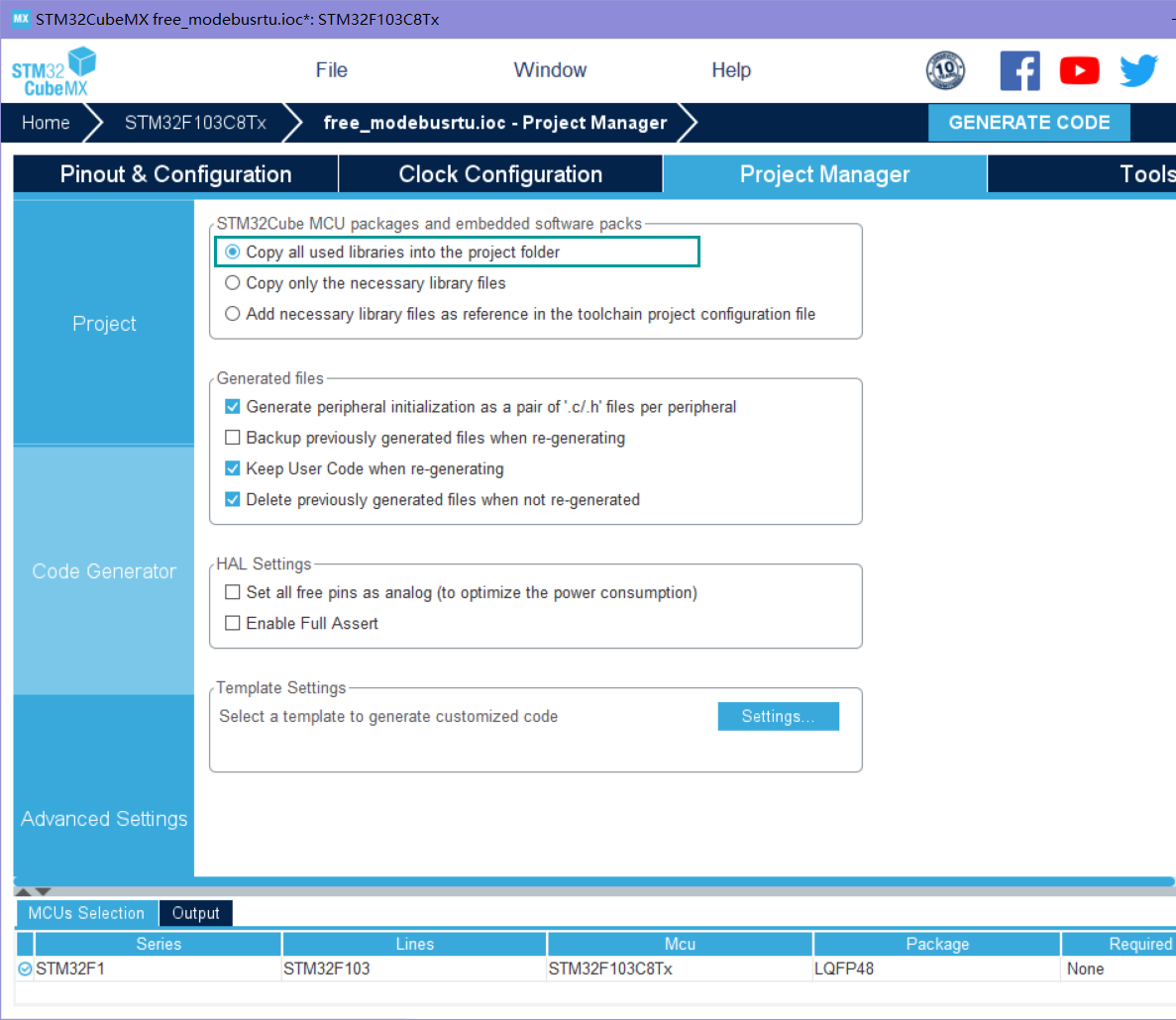Enable Set all free pins as analog
Viewport: 1176px width, 1020px height.
point(233,592)
